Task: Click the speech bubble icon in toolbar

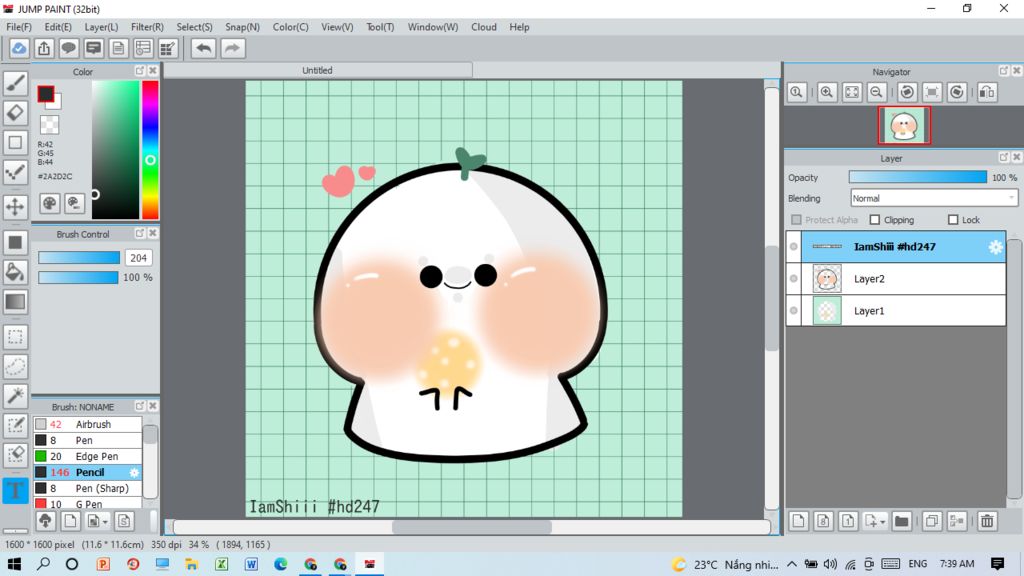Action: pos(69,48)
